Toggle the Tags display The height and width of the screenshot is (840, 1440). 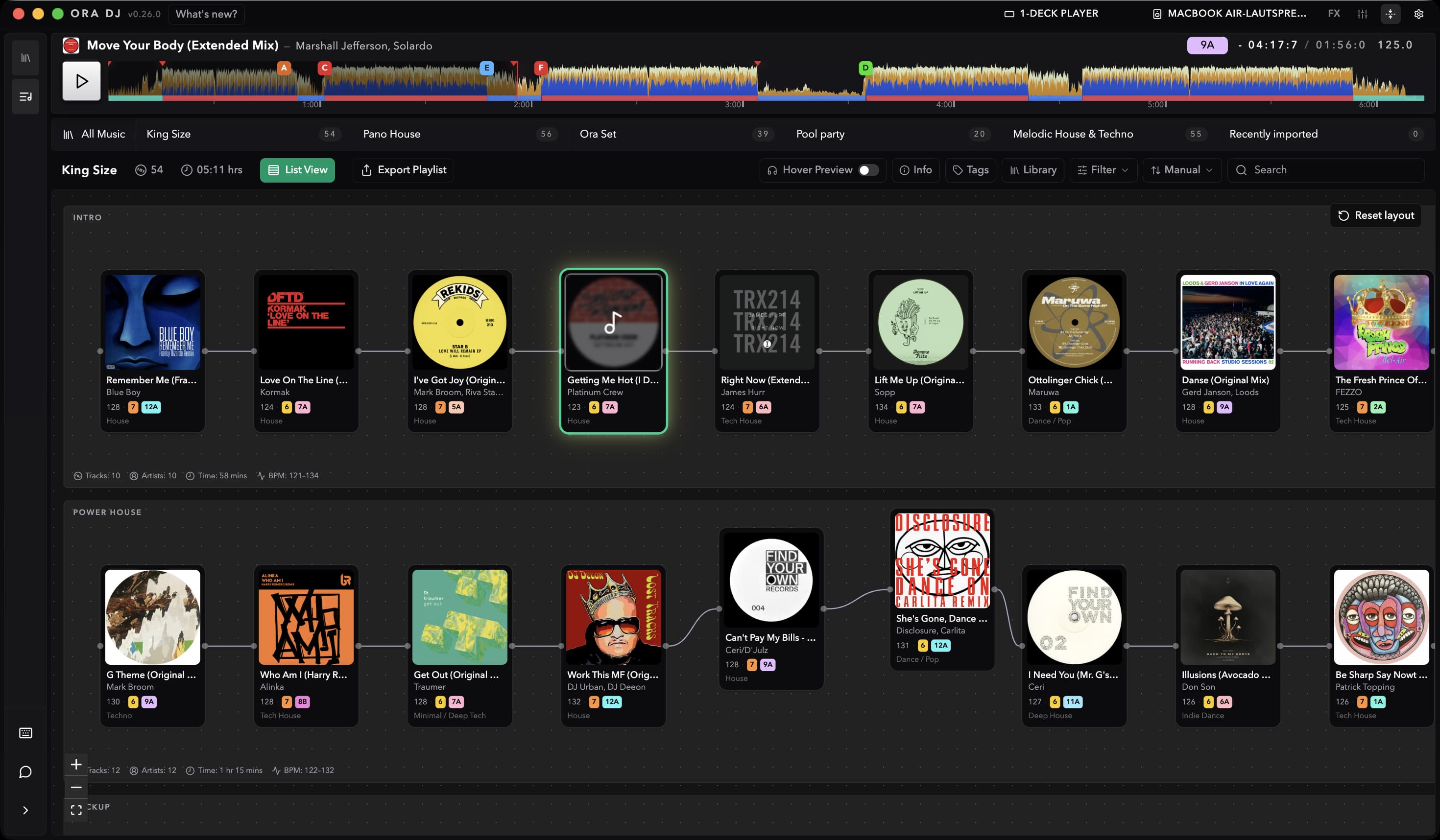[x=971, y=170]
